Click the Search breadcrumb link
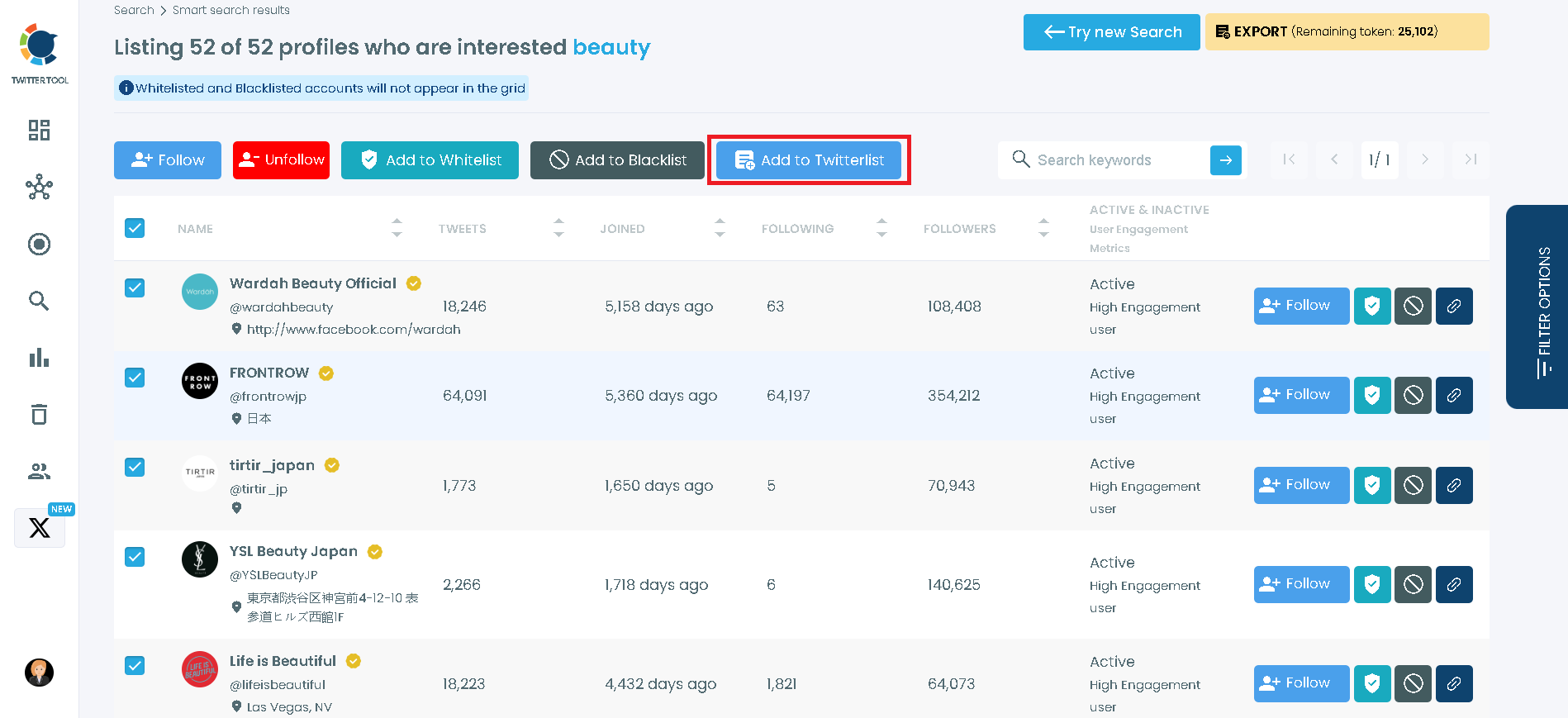1568x718 pixels. click(134, 10)
